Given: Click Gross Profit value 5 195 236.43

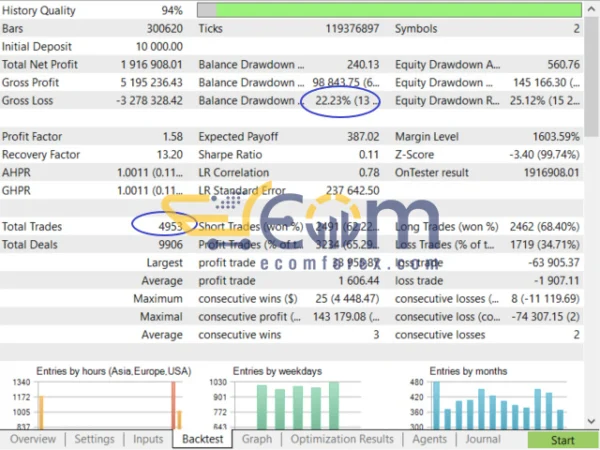Looking at the screenshot, I should click(x=152, y=82).
